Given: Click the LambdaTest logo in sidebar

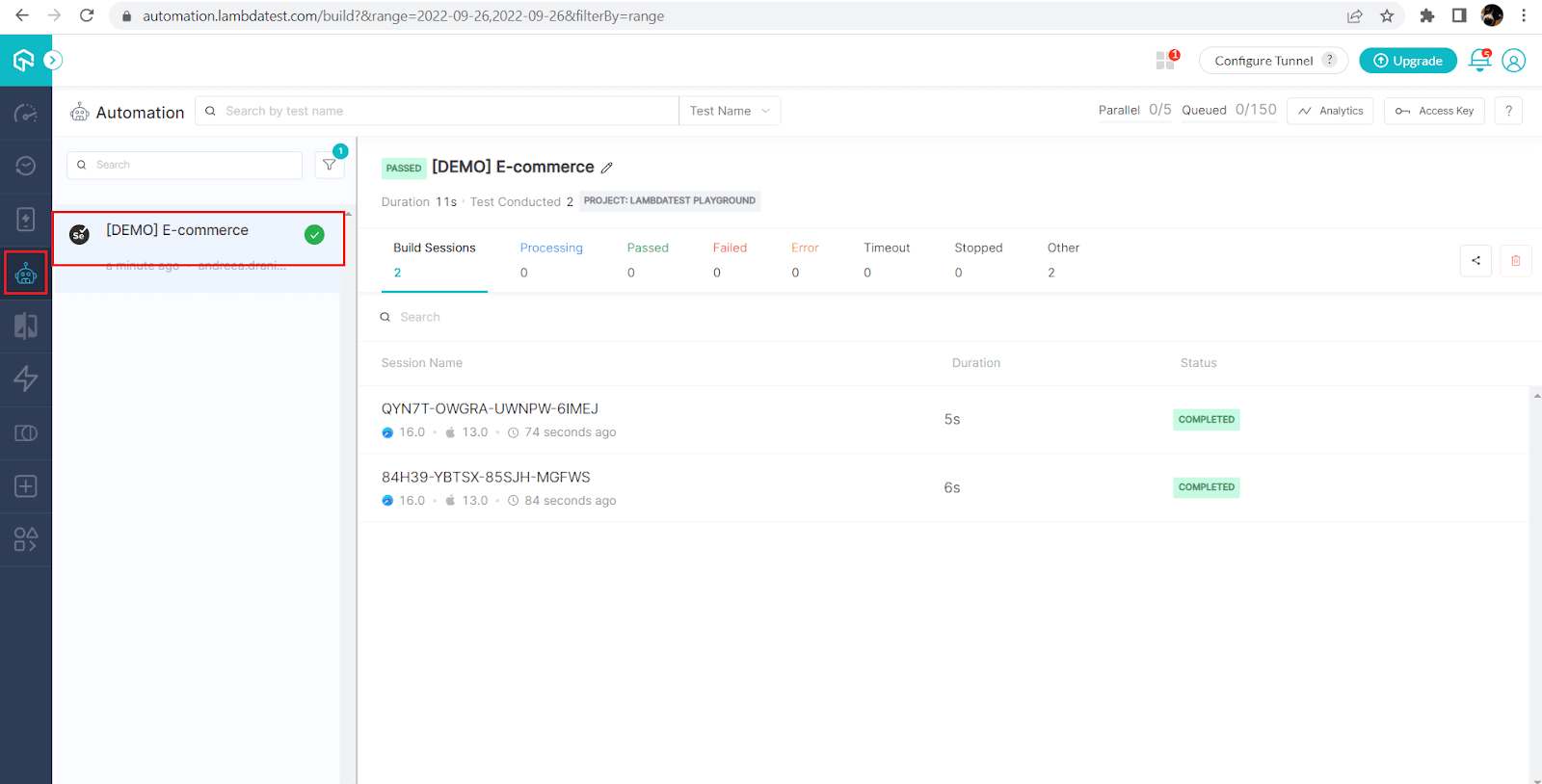Looking at the screenshot, I should [x=23, y=61].
